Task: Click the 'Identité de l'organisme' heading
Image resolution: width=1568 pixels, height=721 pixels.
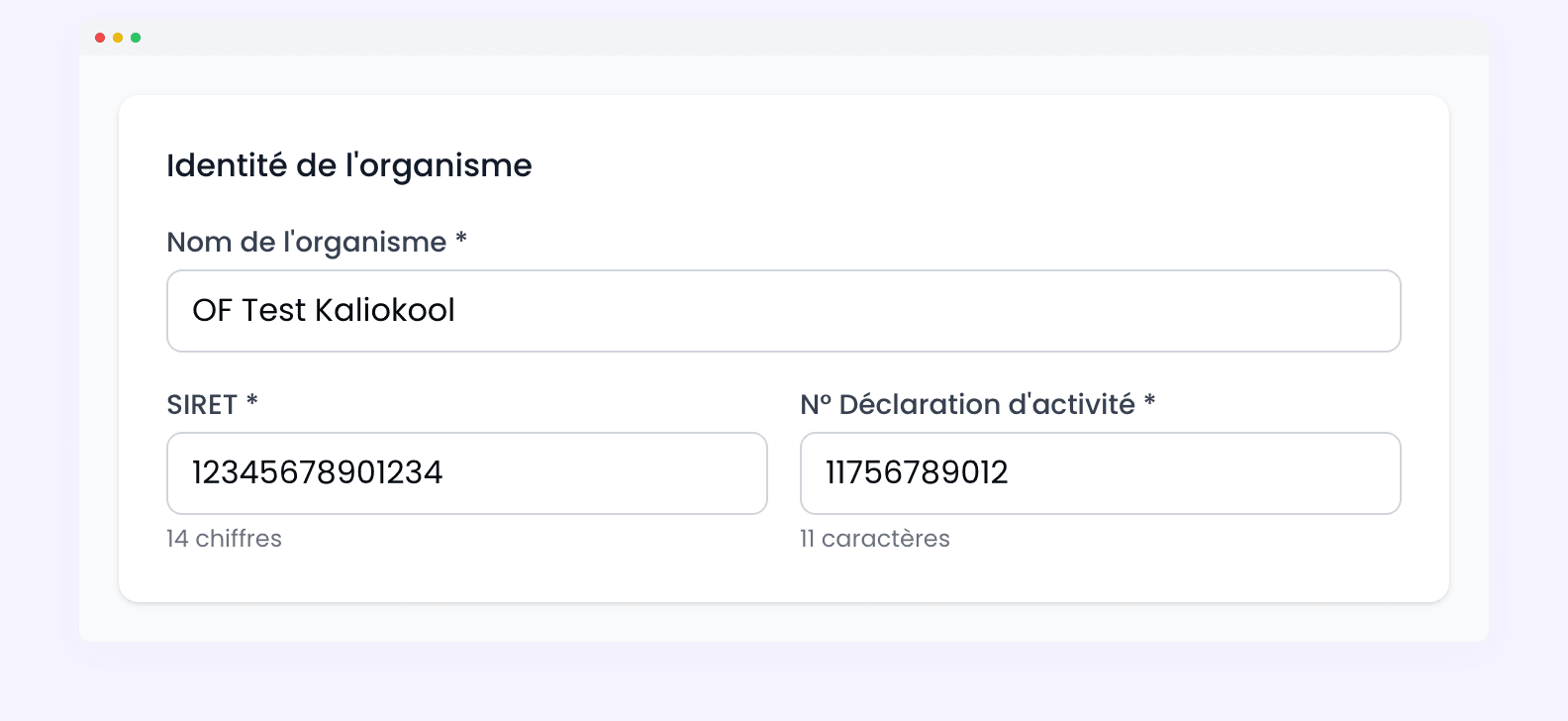Action: (349, 165)
